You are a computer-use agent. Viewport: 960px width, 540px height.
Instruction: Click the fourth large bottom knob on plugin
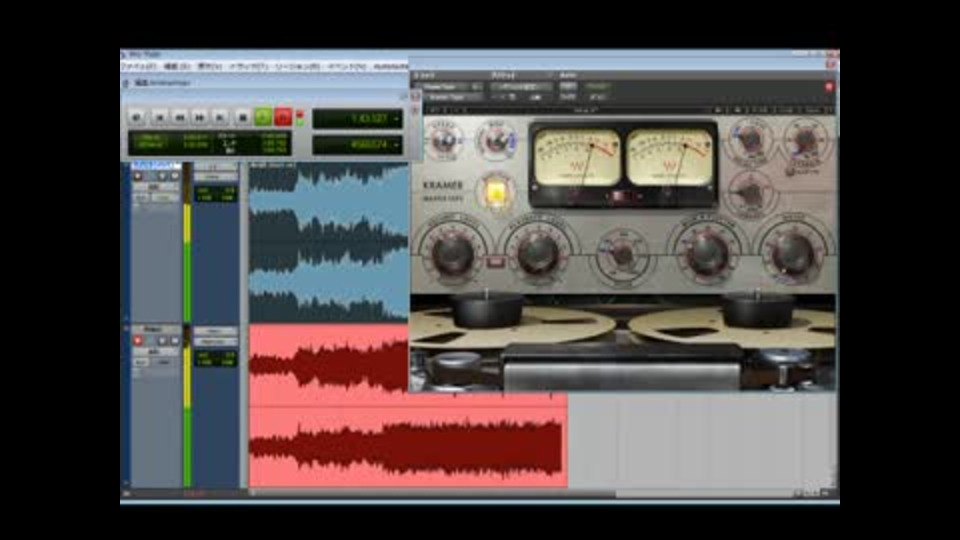click(707, 253)
